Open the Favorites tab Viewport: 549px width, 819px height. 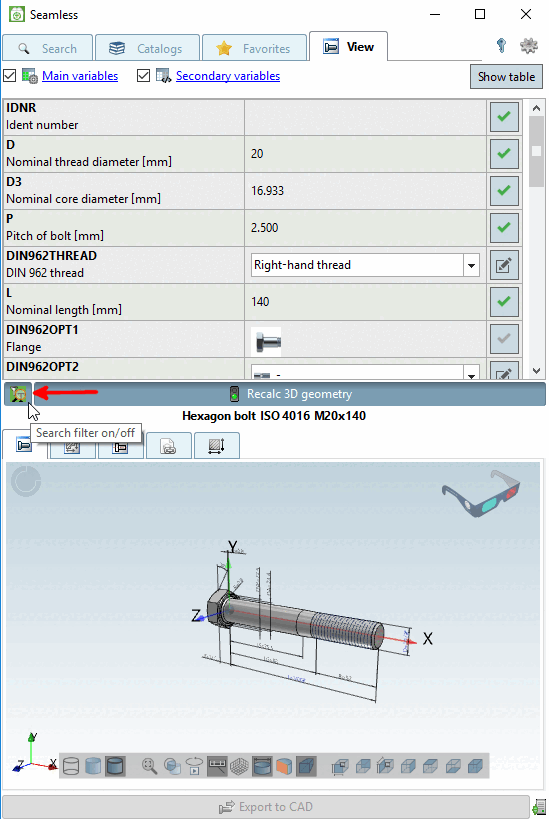[254, 48]
